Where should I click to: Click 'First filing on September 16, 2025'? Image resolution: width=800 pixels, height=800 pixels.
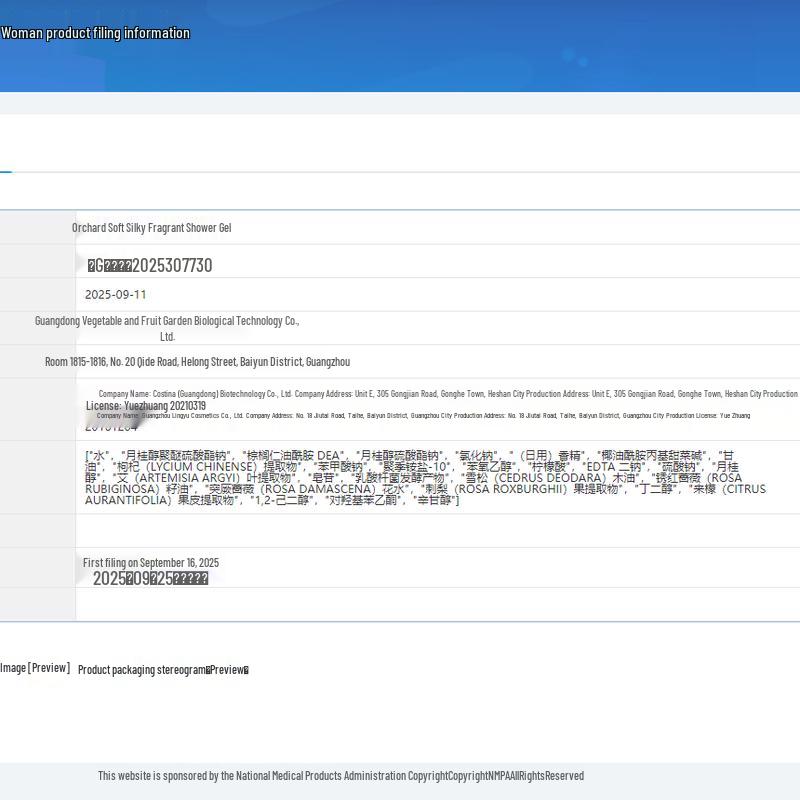pyautogui.click(x=151, y=563)
